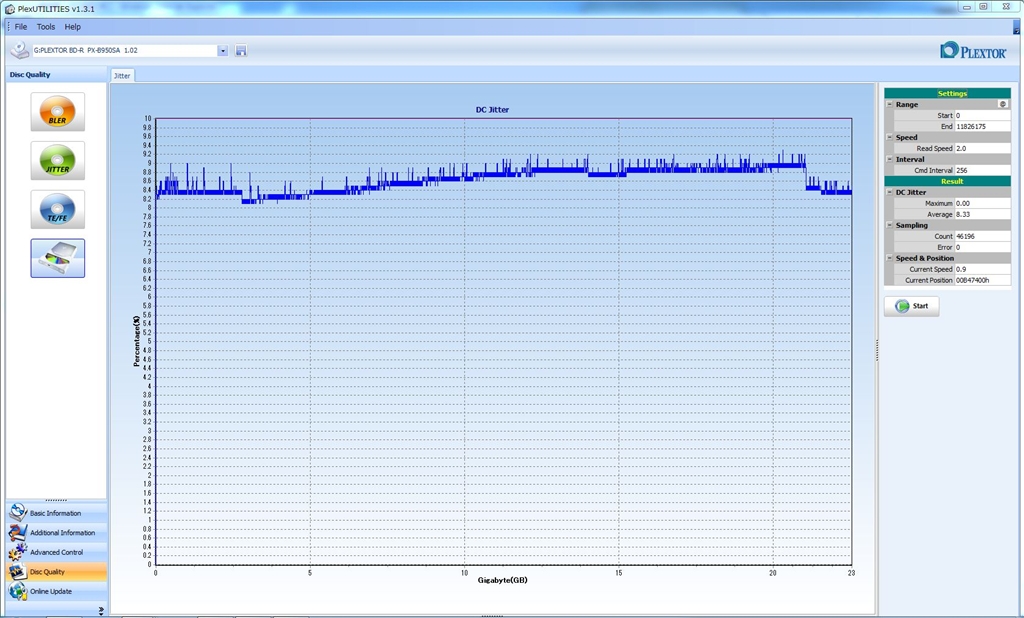Click the Range settings reset icon
The width and height of the screenshot is (1024, 618).
(x=1002, y=104)
